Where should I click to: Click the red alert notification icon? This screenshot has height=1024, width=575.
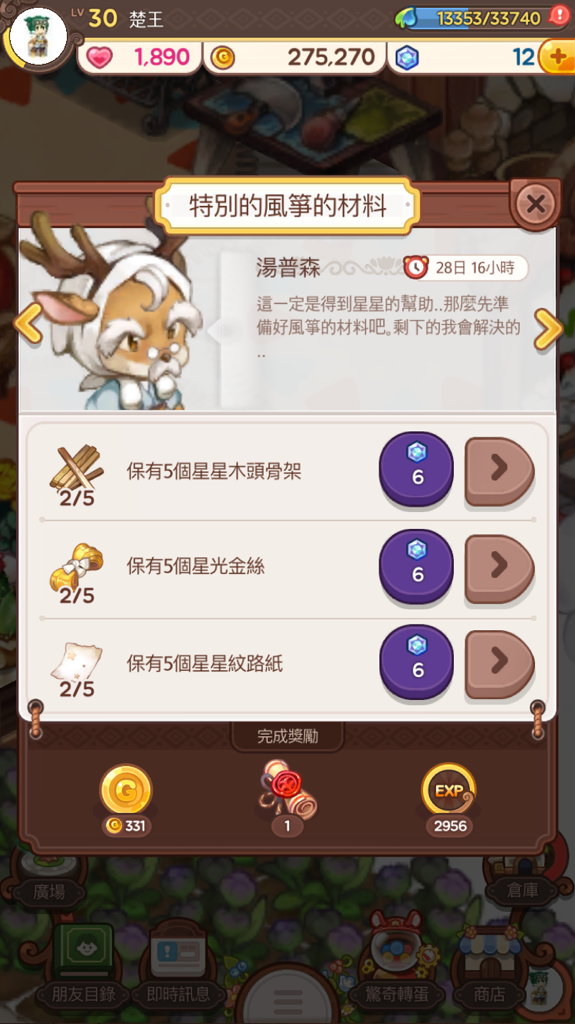click(x=559, y=16)
